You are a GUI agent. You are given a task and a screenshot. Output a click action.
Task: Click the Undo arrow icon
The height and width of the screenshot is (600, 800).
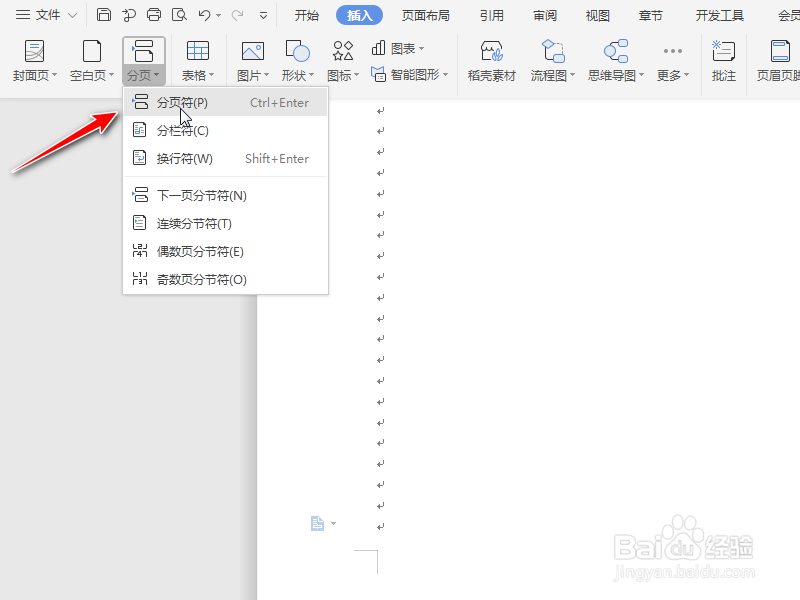click(x=205, y=15)
